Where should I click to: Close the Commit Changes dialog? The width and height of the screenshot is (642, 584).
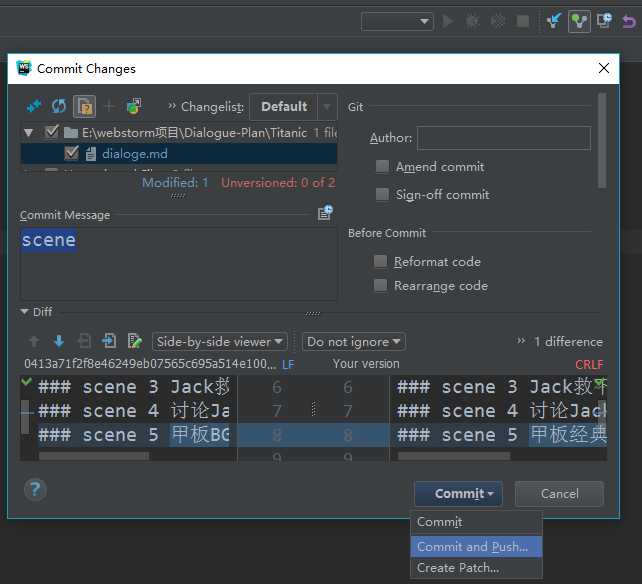point(604,68)
